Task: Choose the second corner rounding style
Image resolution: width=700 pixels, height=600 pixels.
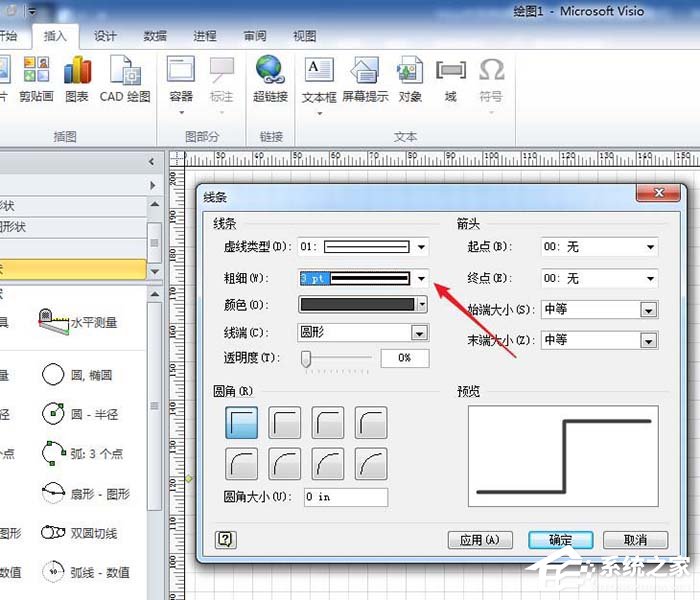Action: [x=285, y=422]
